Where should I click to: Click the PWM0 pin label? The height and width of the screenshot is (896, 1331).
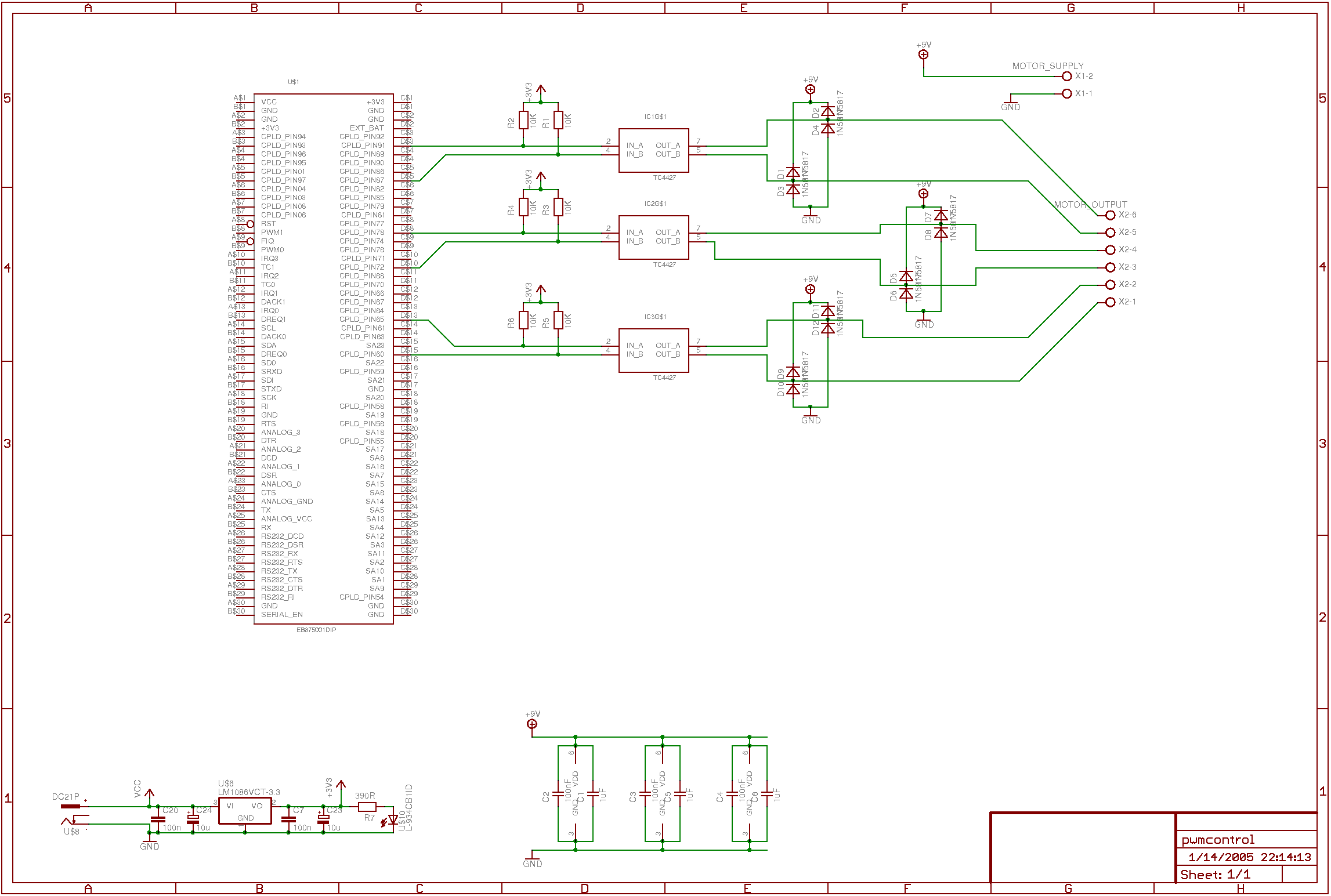[x=272, y=250]
